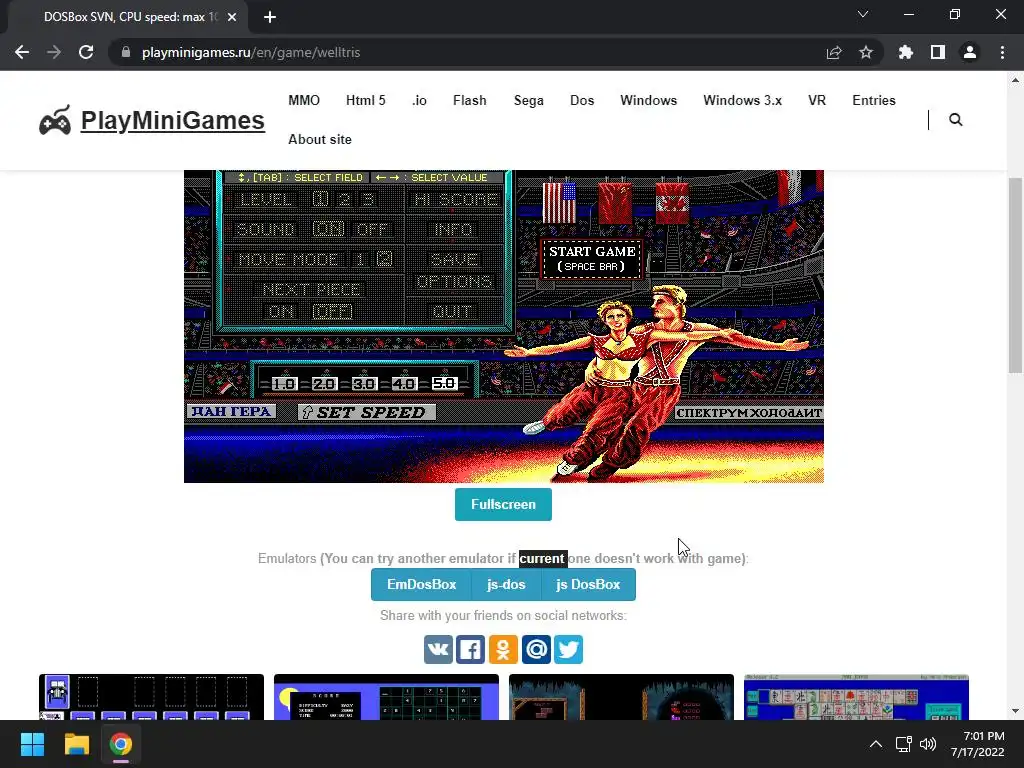Set next piece to ON
This screenshot has height=768, width=1024.
281,312
